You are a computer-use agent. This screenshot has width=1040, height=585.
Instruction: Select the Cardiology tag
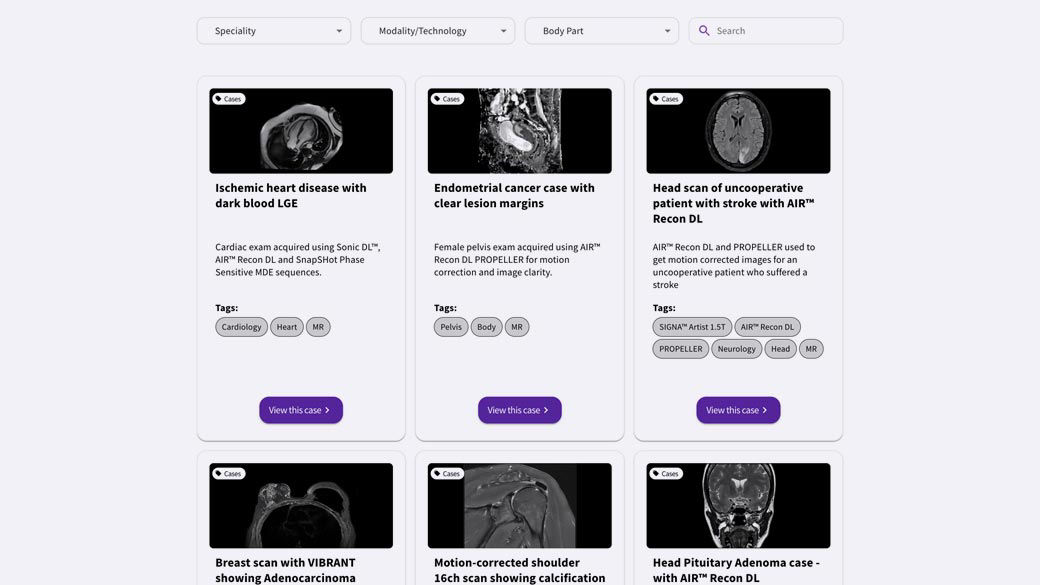(x=241, y=327)
